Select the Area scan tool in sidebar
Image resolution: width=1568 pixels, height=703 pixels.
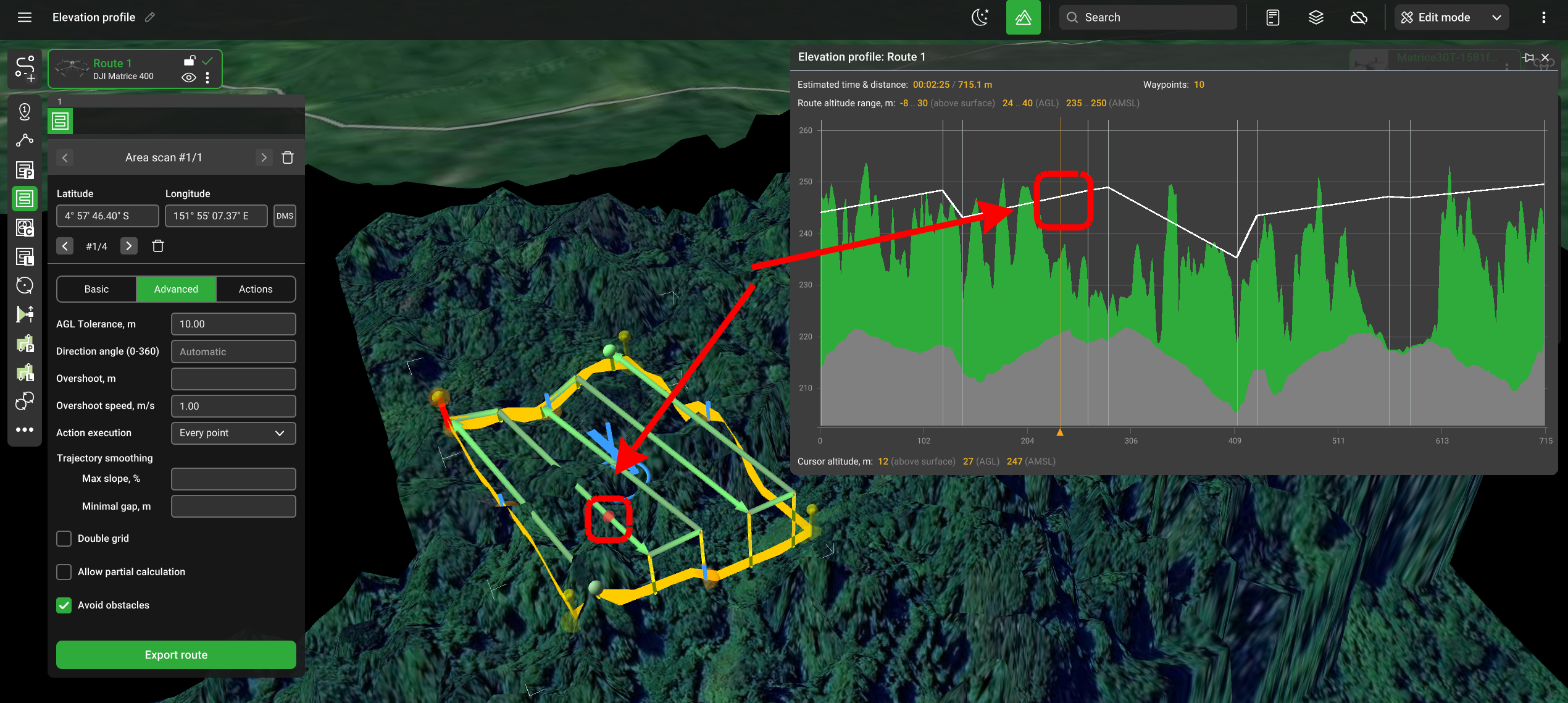tap(25, 199)
